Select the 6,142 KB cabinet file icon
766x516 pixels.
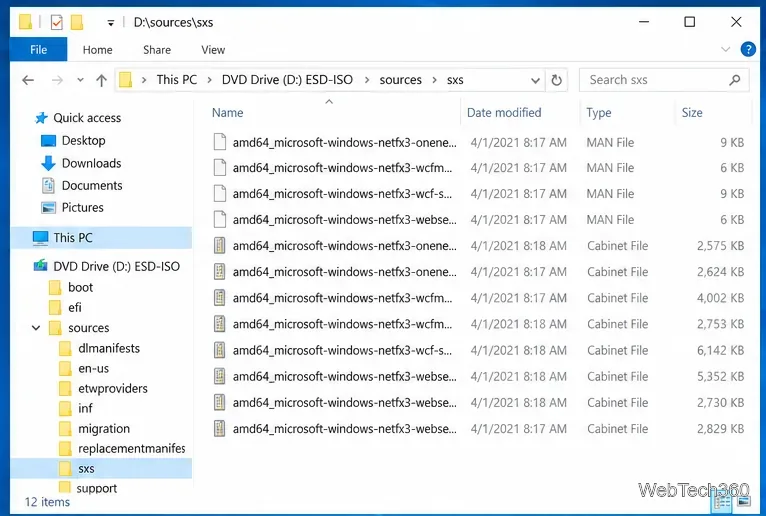[219, 350]
